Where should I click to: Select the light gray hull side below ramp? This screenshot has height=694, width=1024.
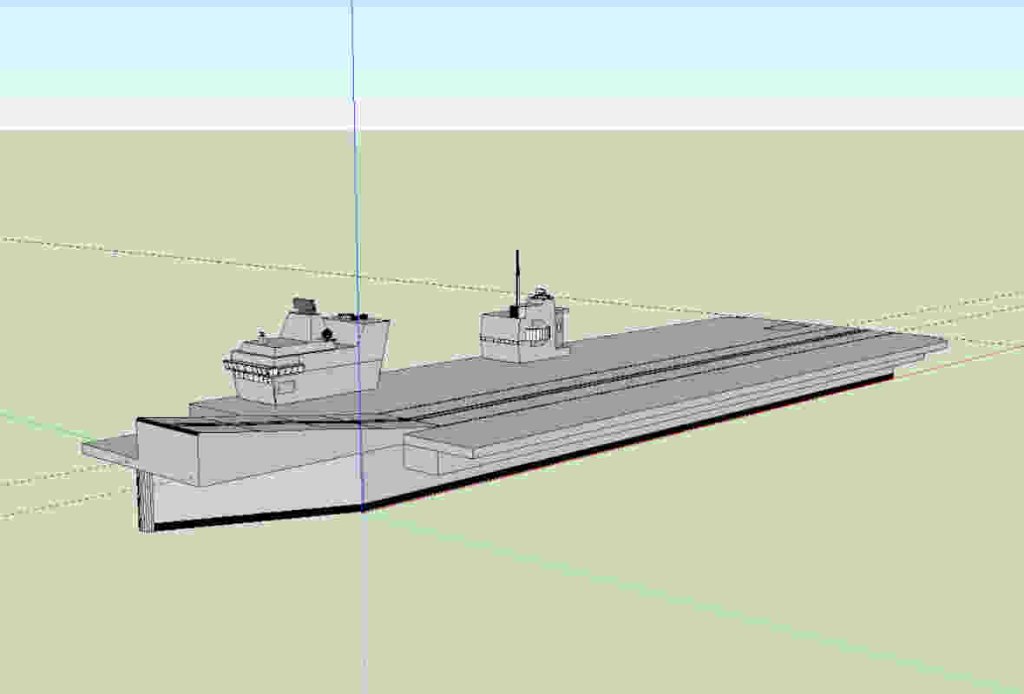pos(260,498)
